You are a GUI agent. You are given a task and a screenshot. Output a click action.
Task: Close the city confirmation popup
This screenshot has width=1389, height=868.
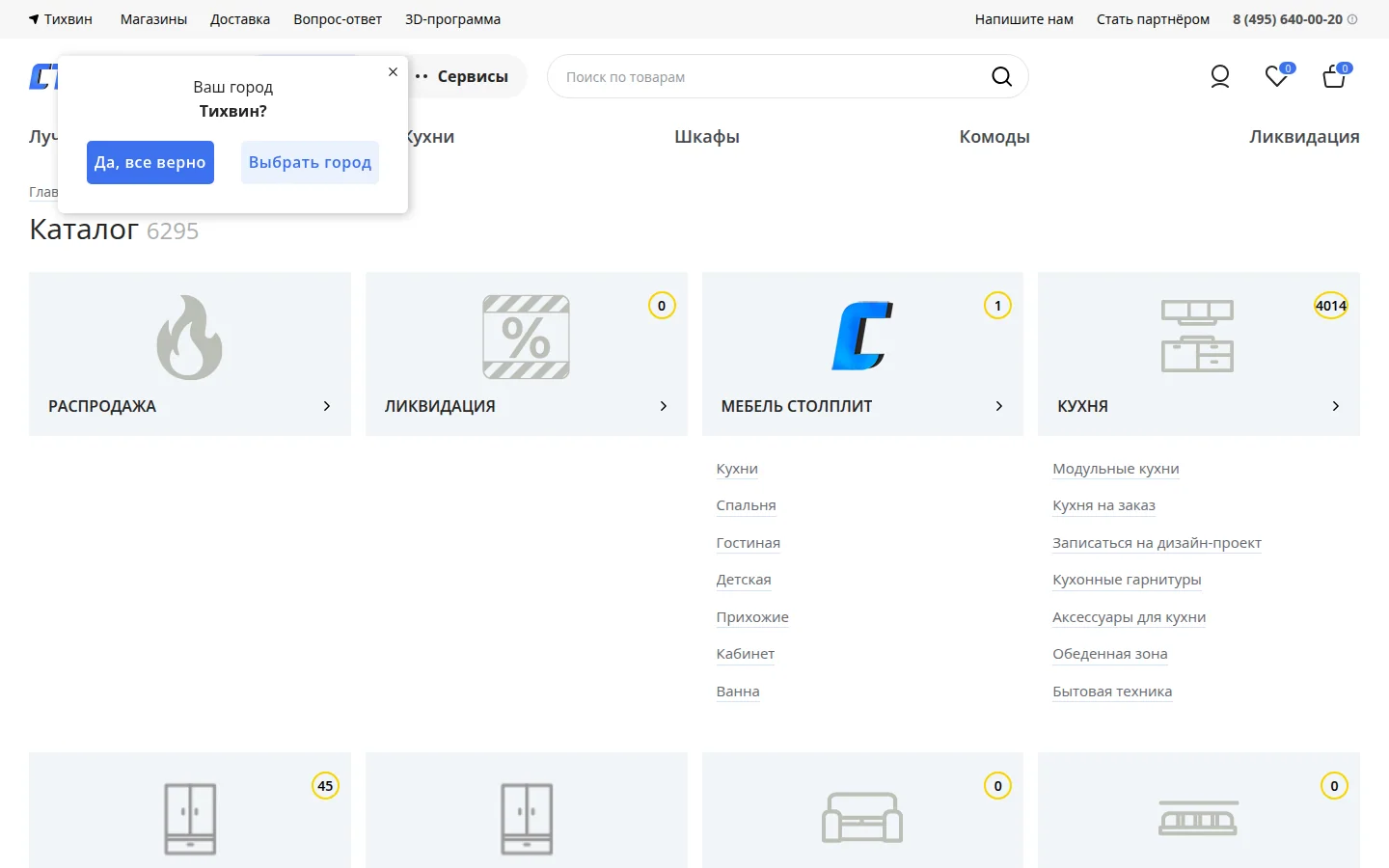point(393,71)
